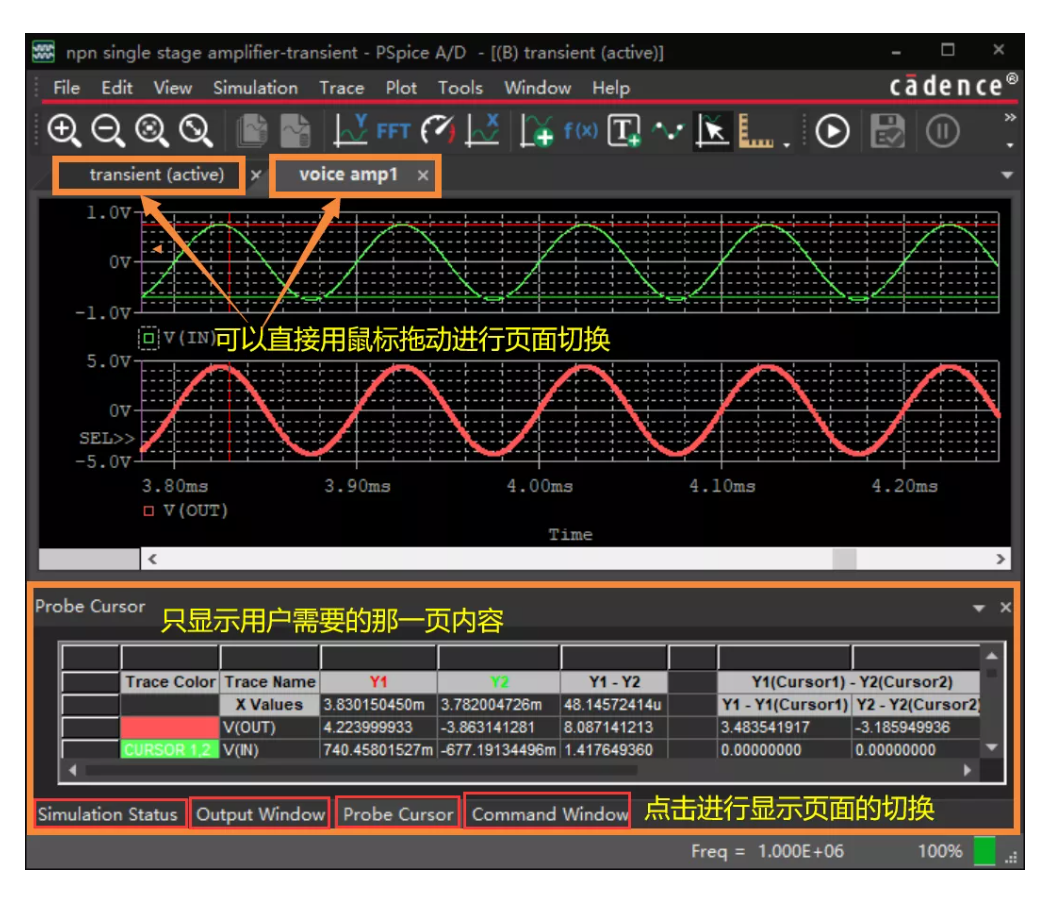Open the View menu
1045x900 pixels.
tap(173, 88)
